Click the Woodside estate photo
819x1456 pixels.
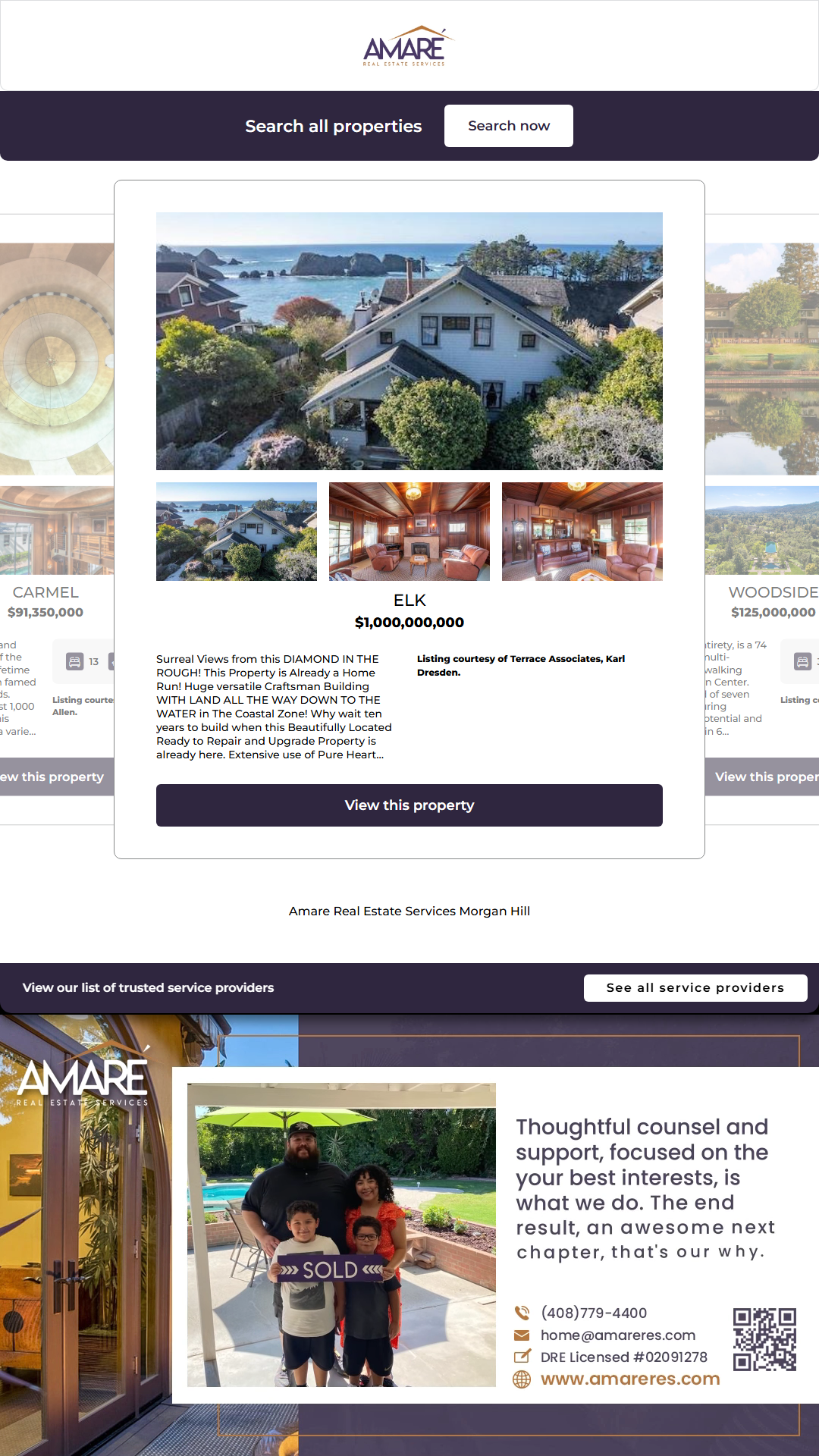(x=762, y=359)
